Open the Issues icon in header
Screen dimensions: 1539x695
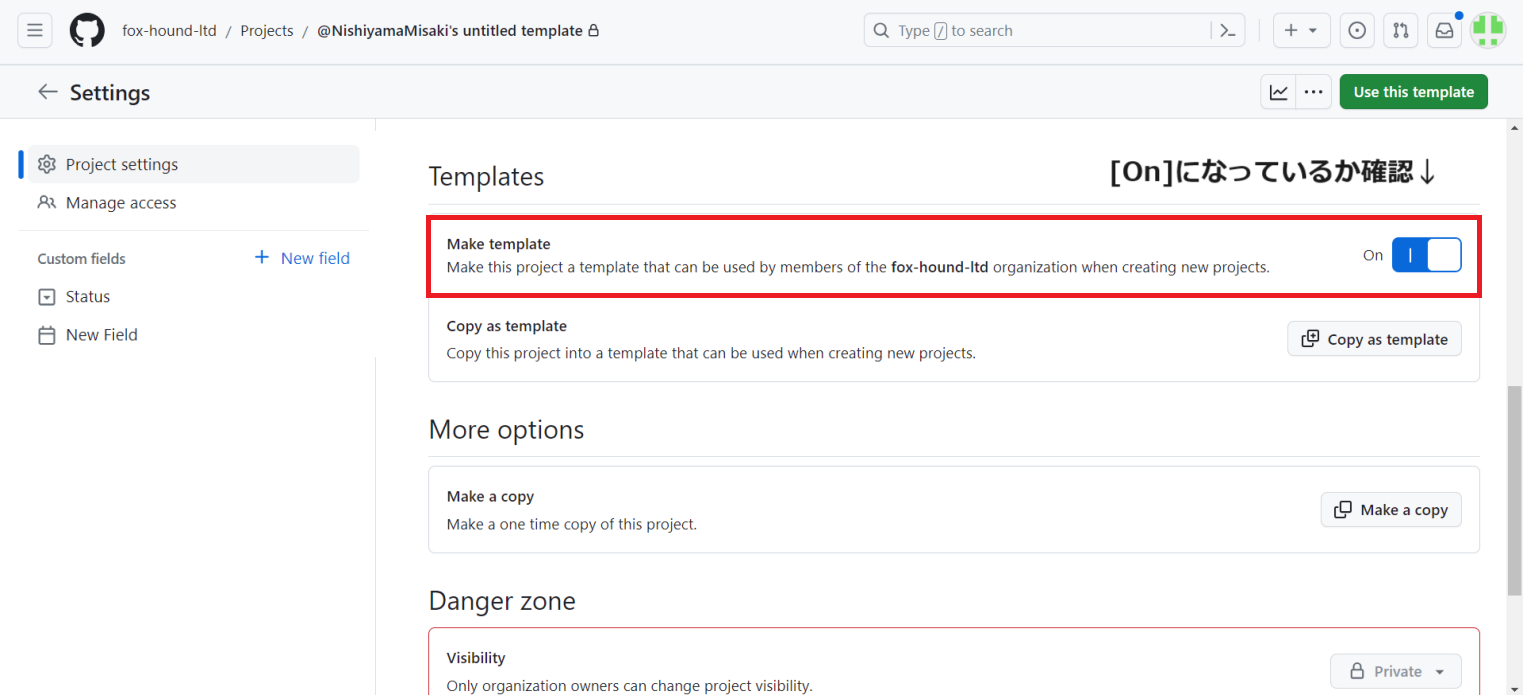[x=1357, y=31]
